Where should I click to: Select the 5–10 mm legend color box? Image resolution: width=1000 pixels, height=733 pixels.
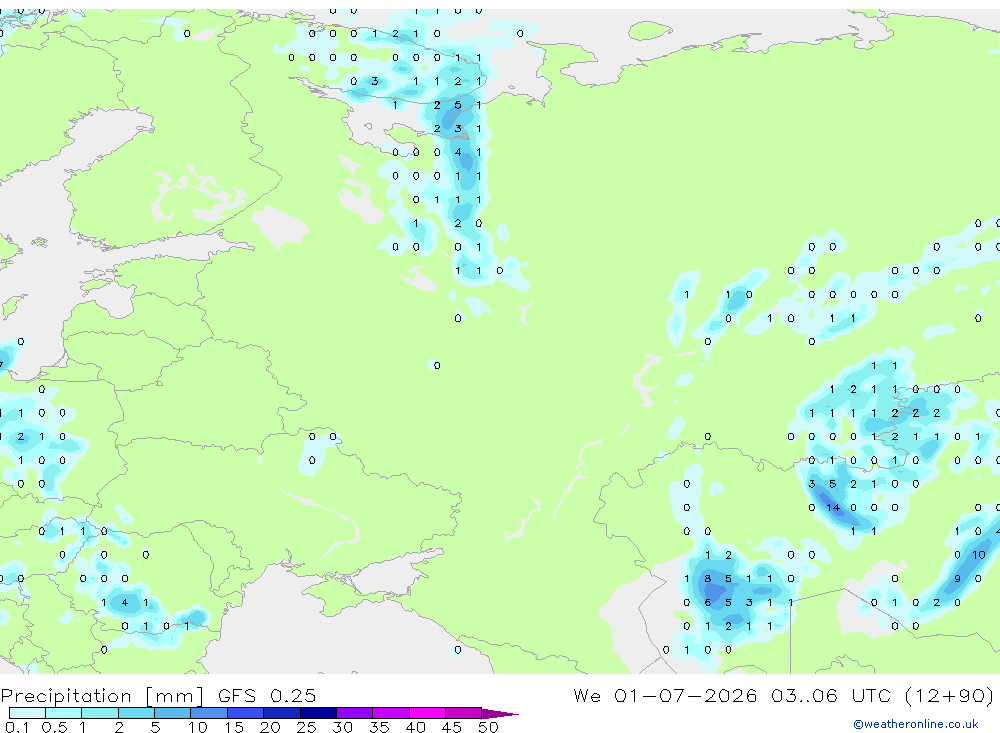coord(173,713)
